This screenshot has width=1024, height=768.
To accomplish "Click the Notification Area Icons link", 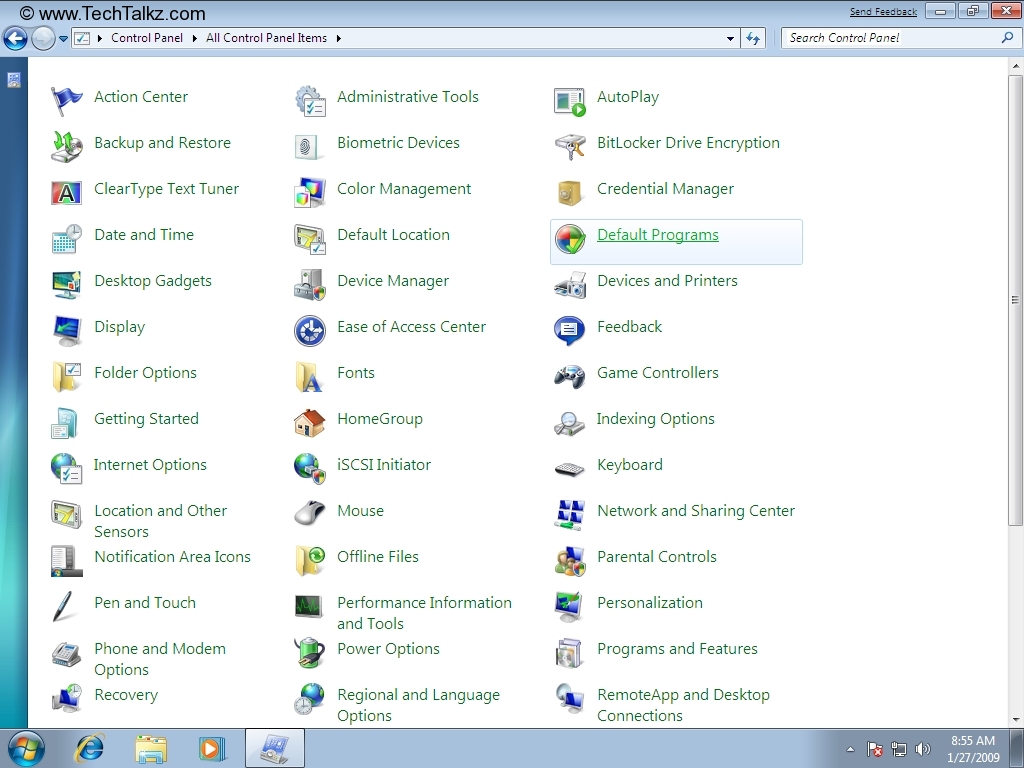I will click(172, 556).
